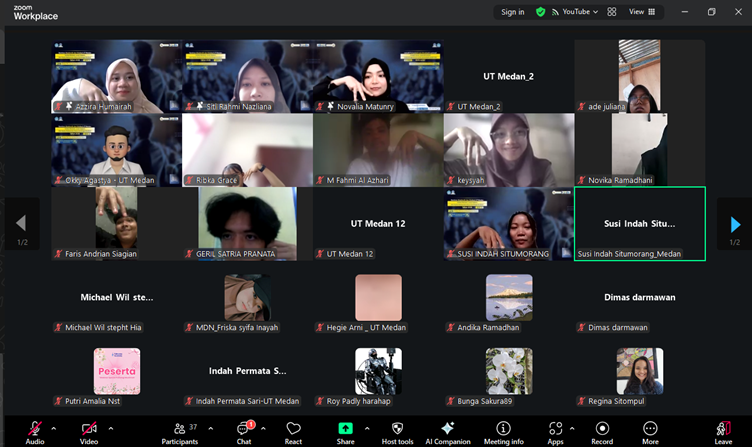
Task: Expand audio options arrow next to Audio
Action: coord(54,428)
